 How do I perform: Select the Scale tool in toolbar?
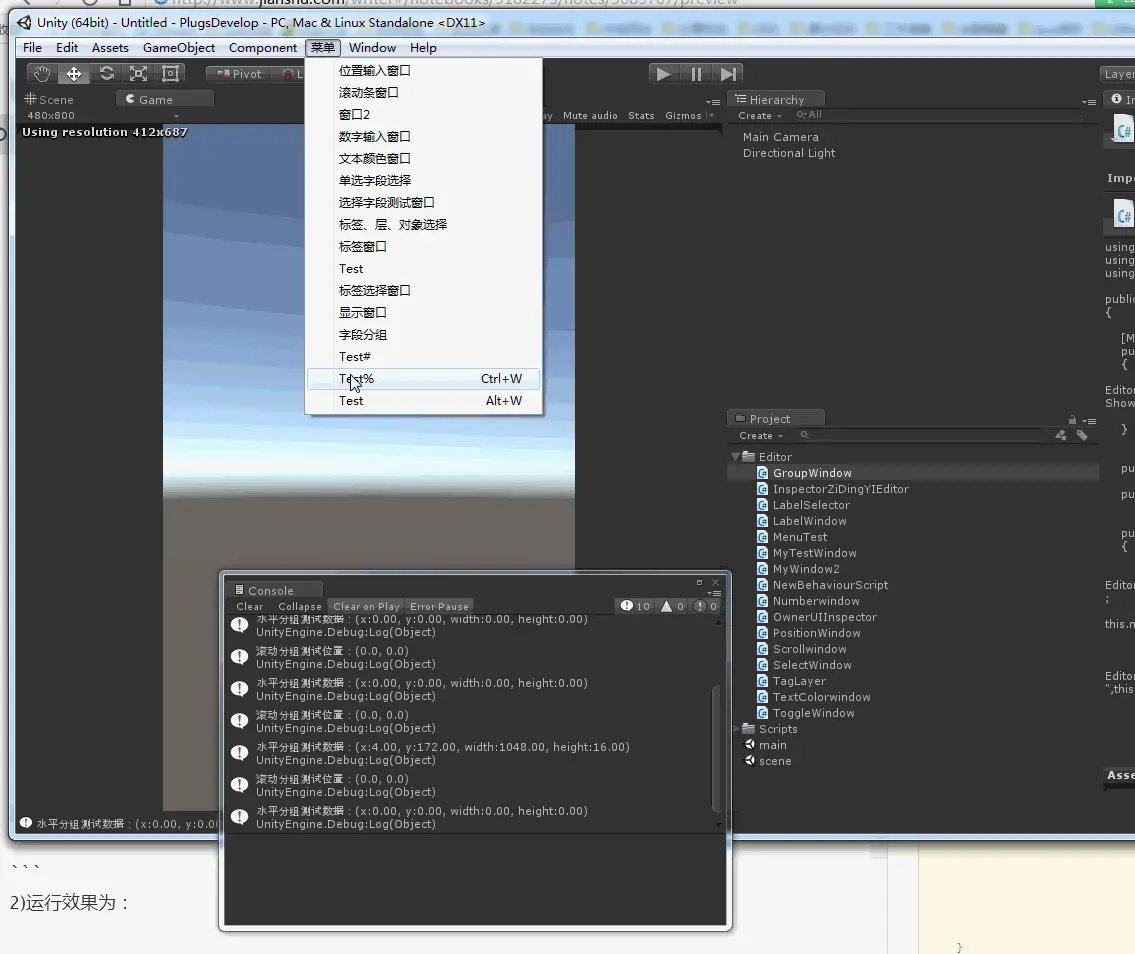[138, 74]
